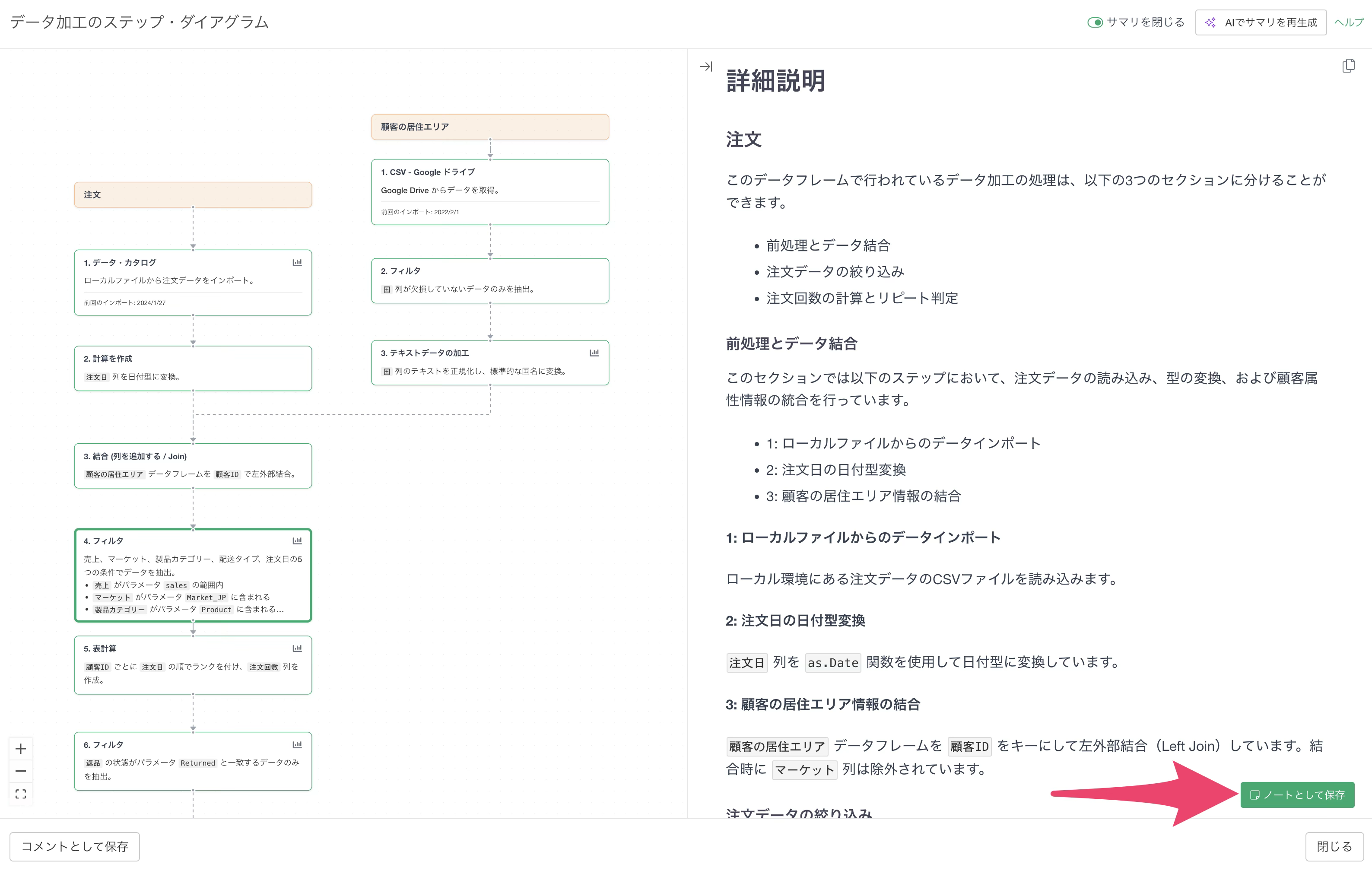Click コメントとして保存 button
This screenshot has height=871, width=1372.
(x=75, y=846)
